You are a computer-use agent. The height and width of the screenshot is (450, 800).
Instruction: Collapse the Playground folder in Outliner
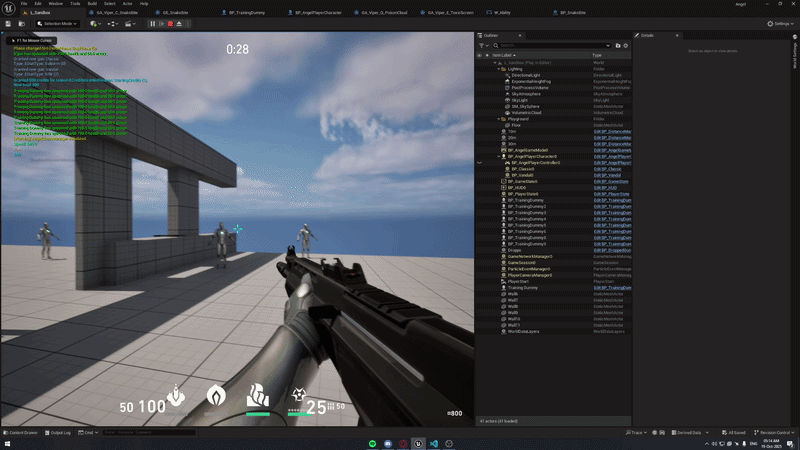[499, 118]
